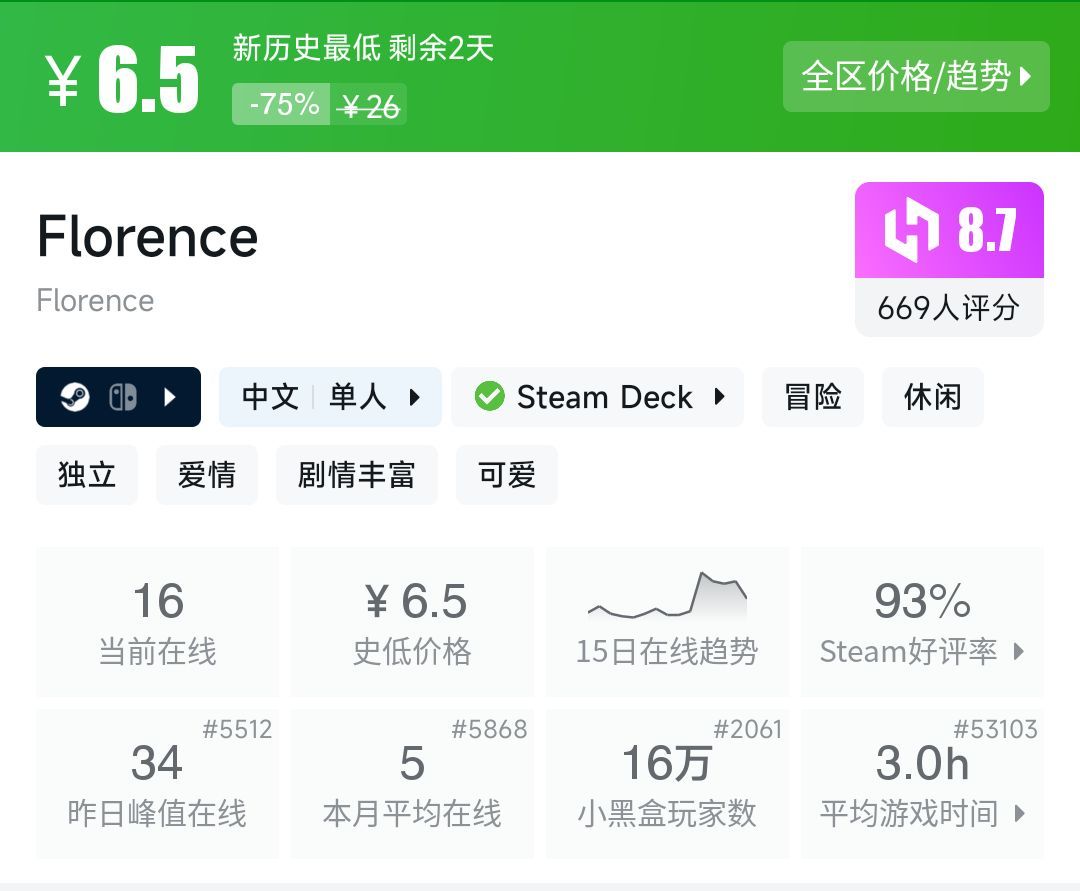
Task: Expand the platform list arrow
Action: pos(170,397)
